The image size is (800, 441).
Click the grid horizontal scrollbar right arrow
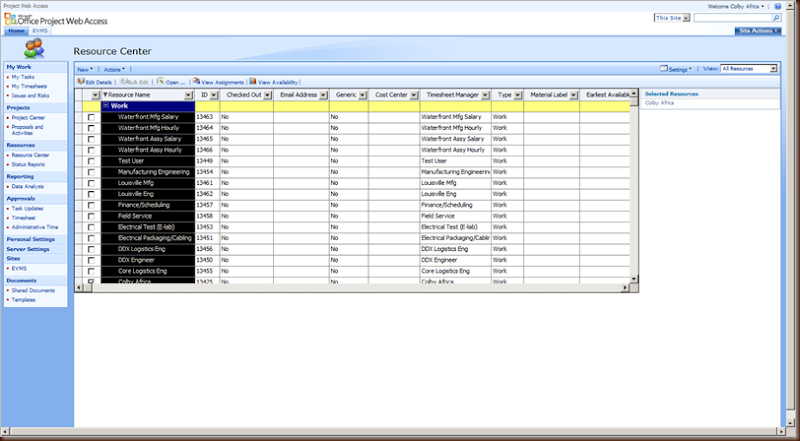click(x=624, y=288)
